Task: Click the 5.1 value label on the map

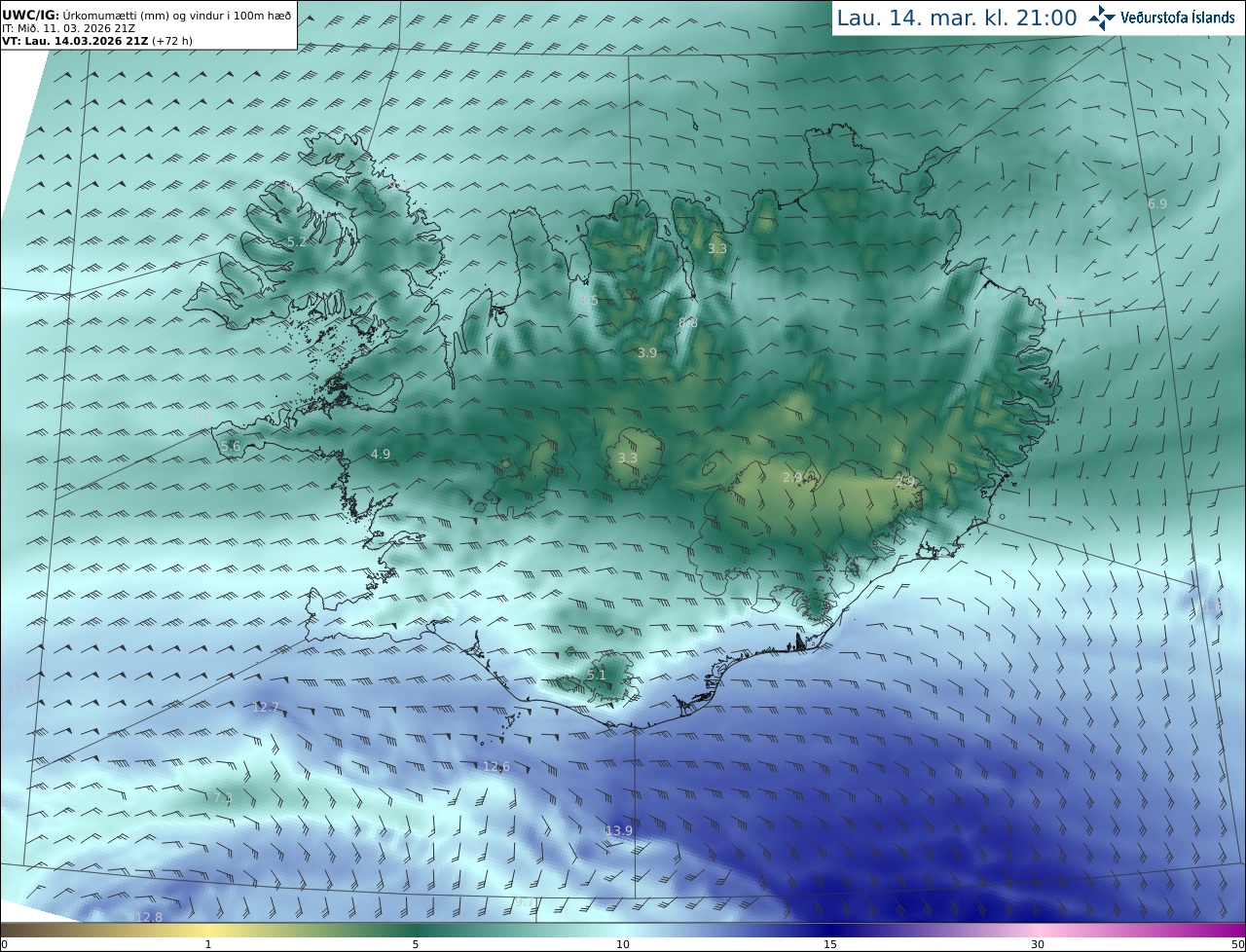Action: click(x=597, y=675)
